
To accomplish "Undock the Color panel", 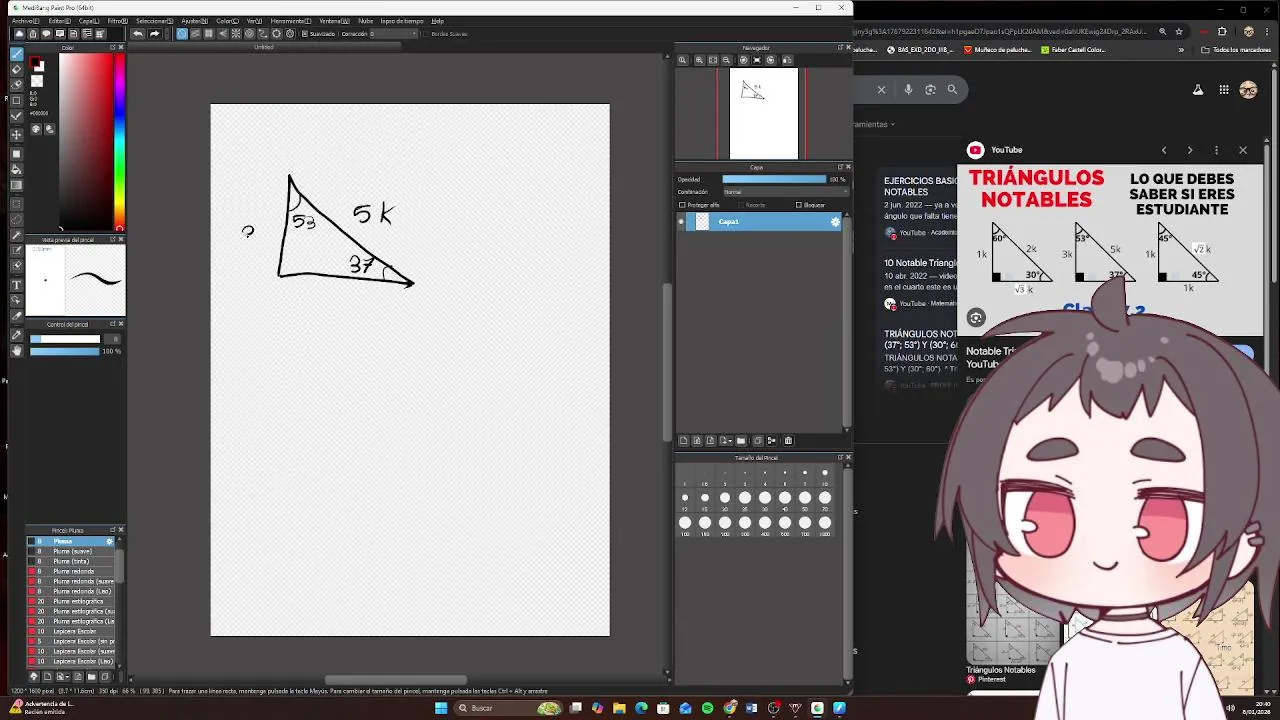I will (112, 47).
